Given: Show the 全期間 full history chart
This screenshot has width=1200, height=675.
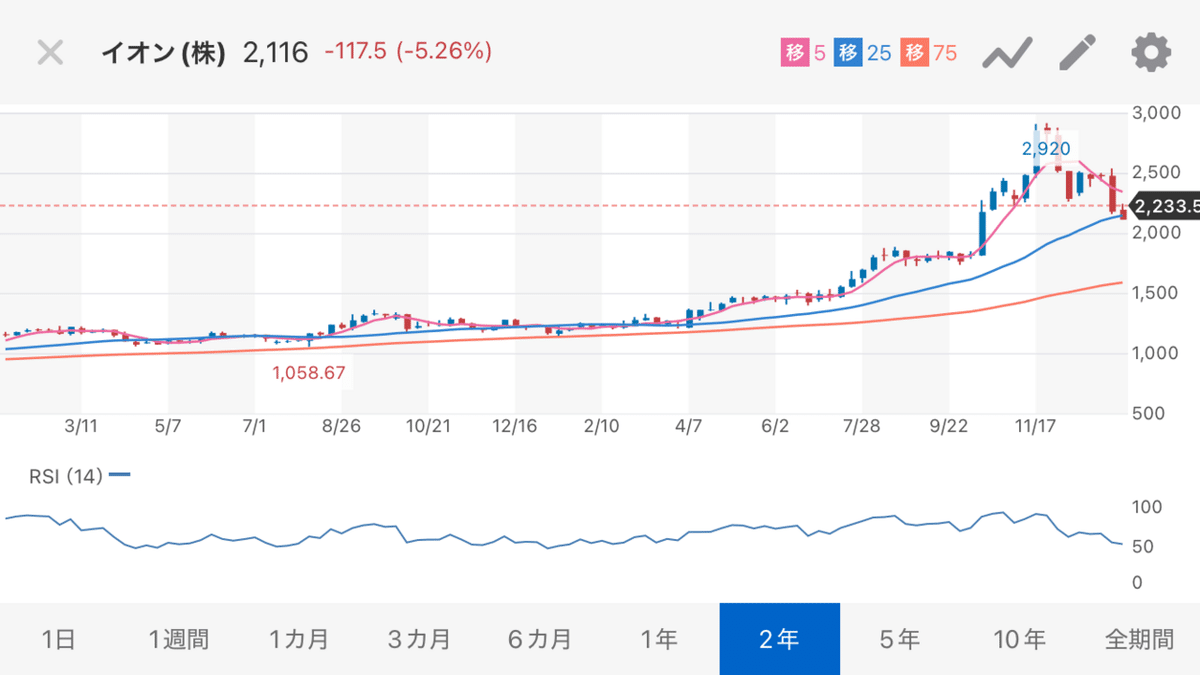Looking at the screenshot, I should point(1139,637).
